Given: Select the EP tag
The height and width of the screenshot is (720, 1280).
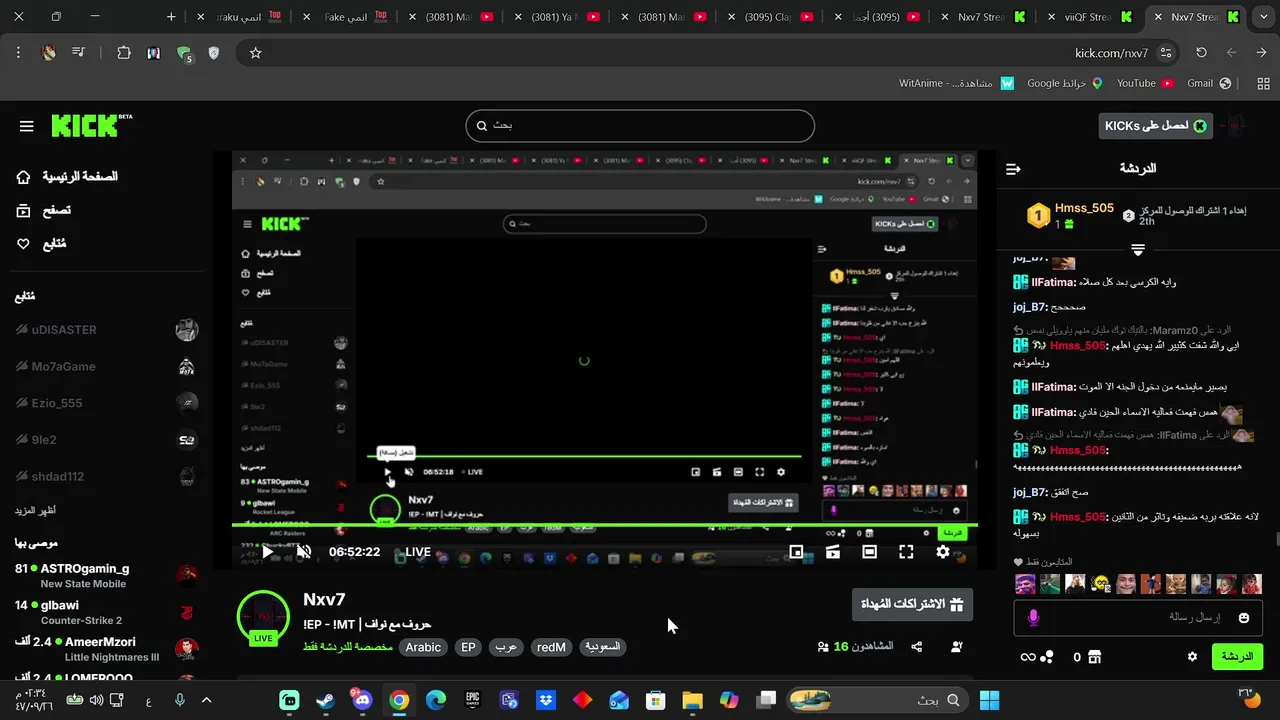Looking at the screenshot, I should click(468, 647).
